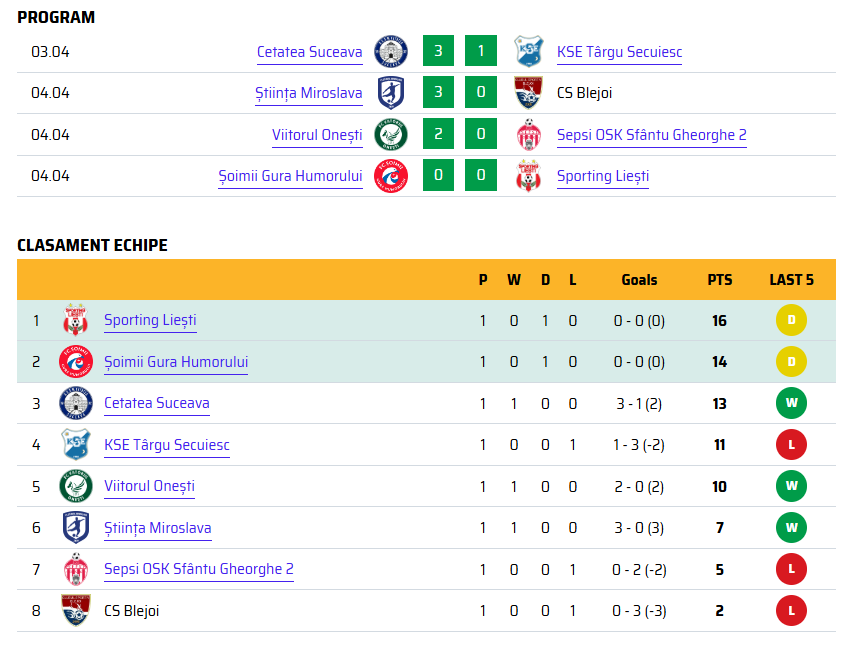The width and height of the screenshot is (849, 647).
Task: Click Viitorul Onești green crest in program
Action: 390,134
